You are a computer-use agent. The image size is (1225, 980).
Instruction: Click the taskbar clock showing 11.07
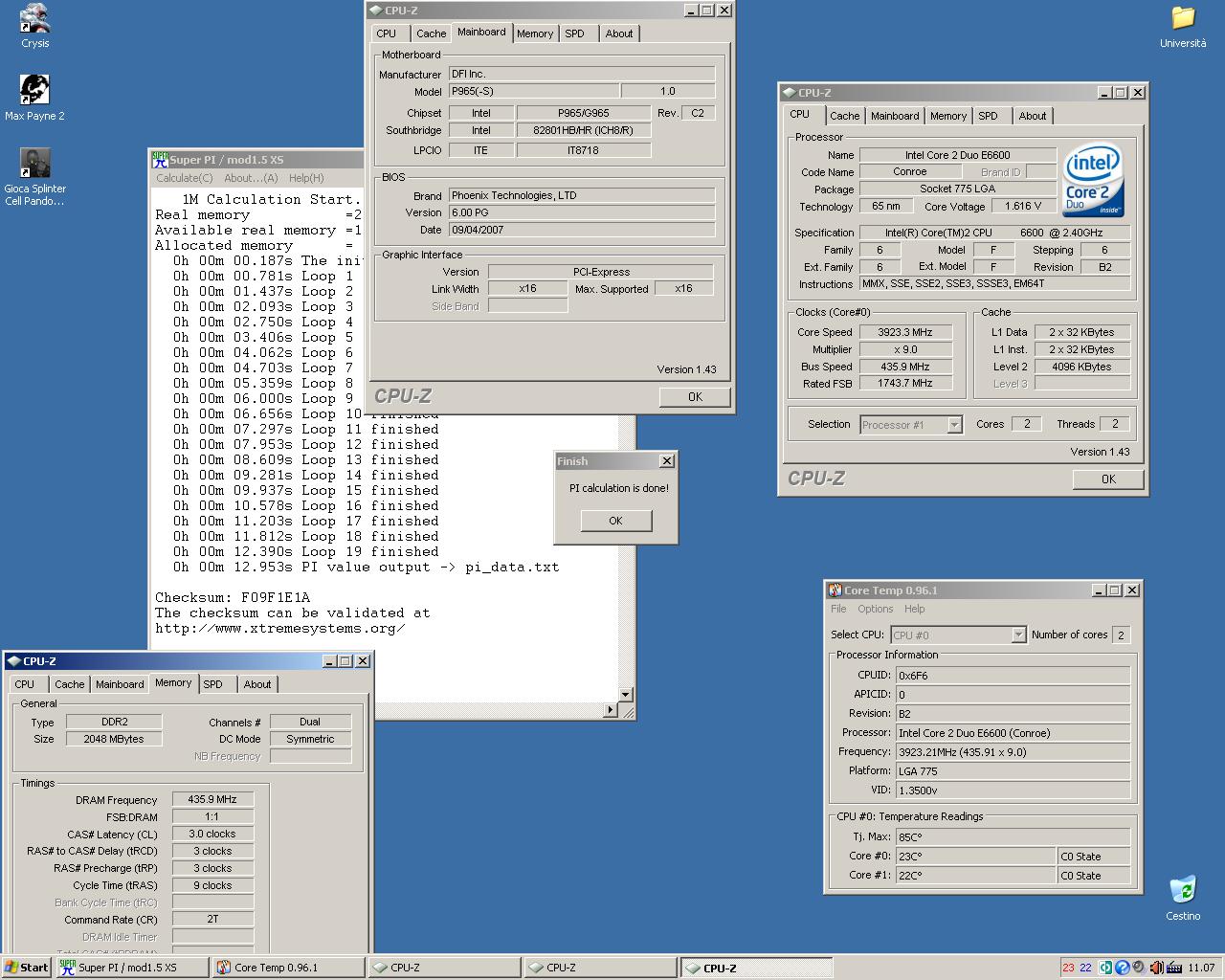(x=1201, y=968)
